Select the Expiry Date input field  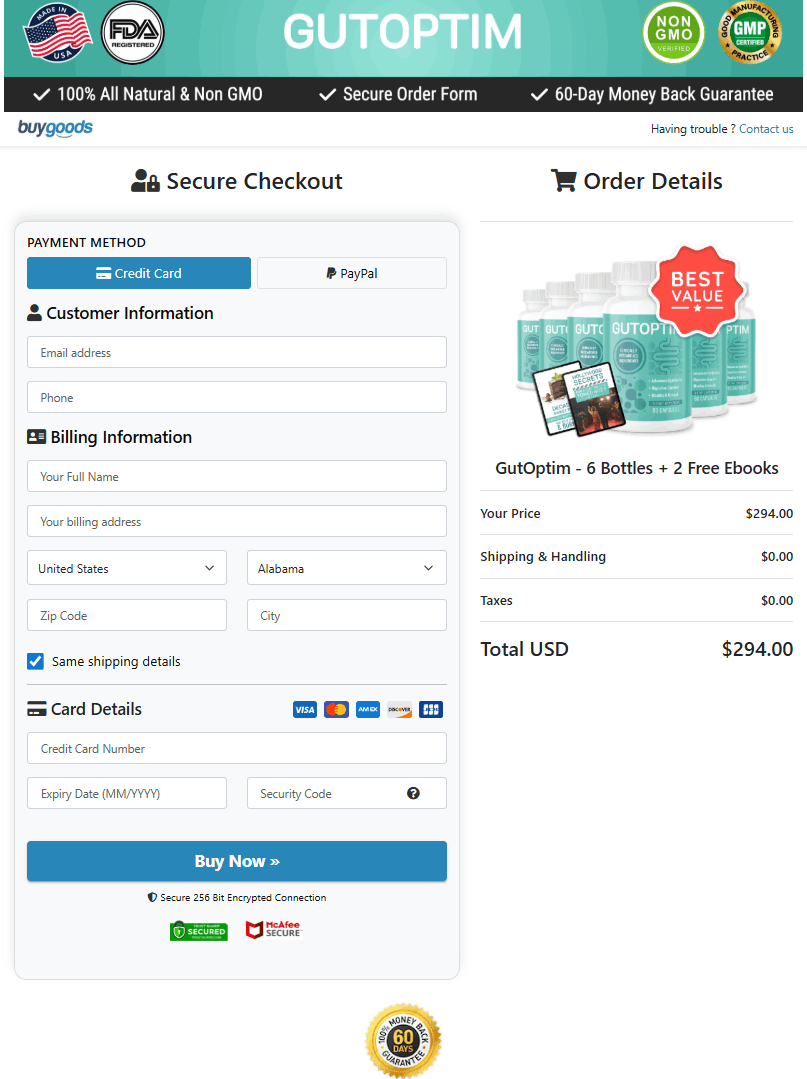pyautogui.click(x=127, y=793)
